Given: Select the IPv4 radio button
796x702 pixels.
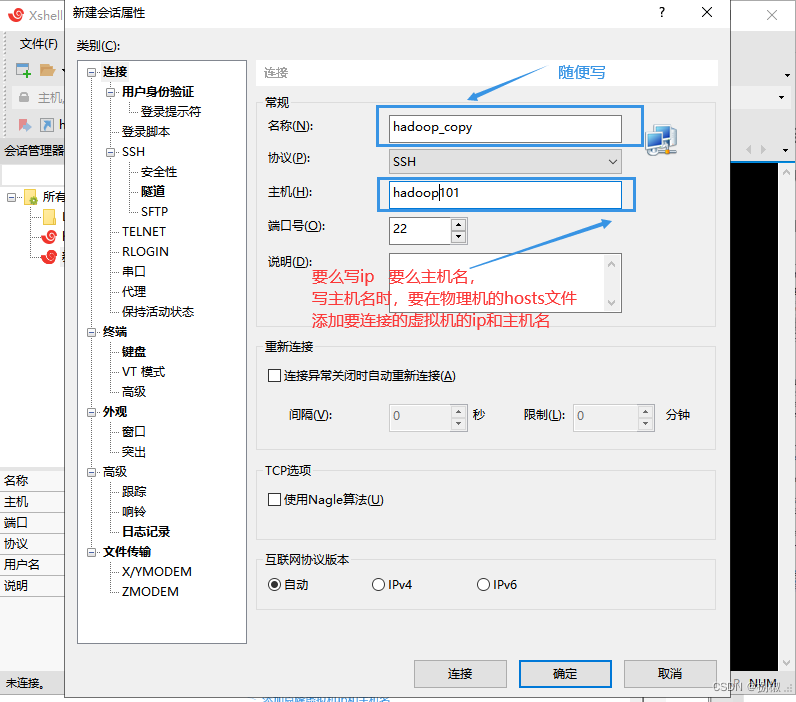Looking at the screenshot, I should pyautogui.click(x=378, y=585).
